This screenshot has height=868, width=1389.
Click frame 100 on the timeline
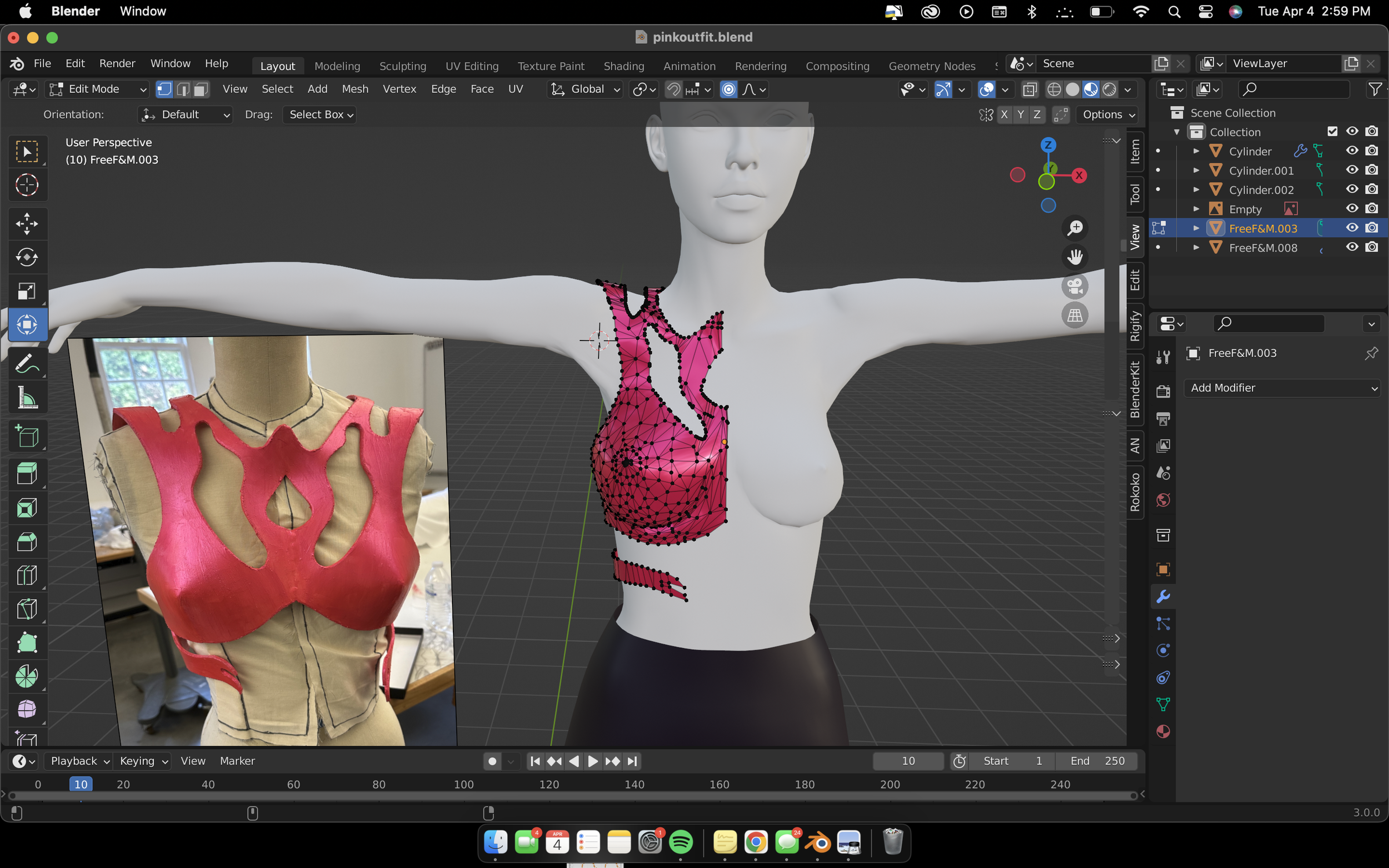tap(463, 784)
